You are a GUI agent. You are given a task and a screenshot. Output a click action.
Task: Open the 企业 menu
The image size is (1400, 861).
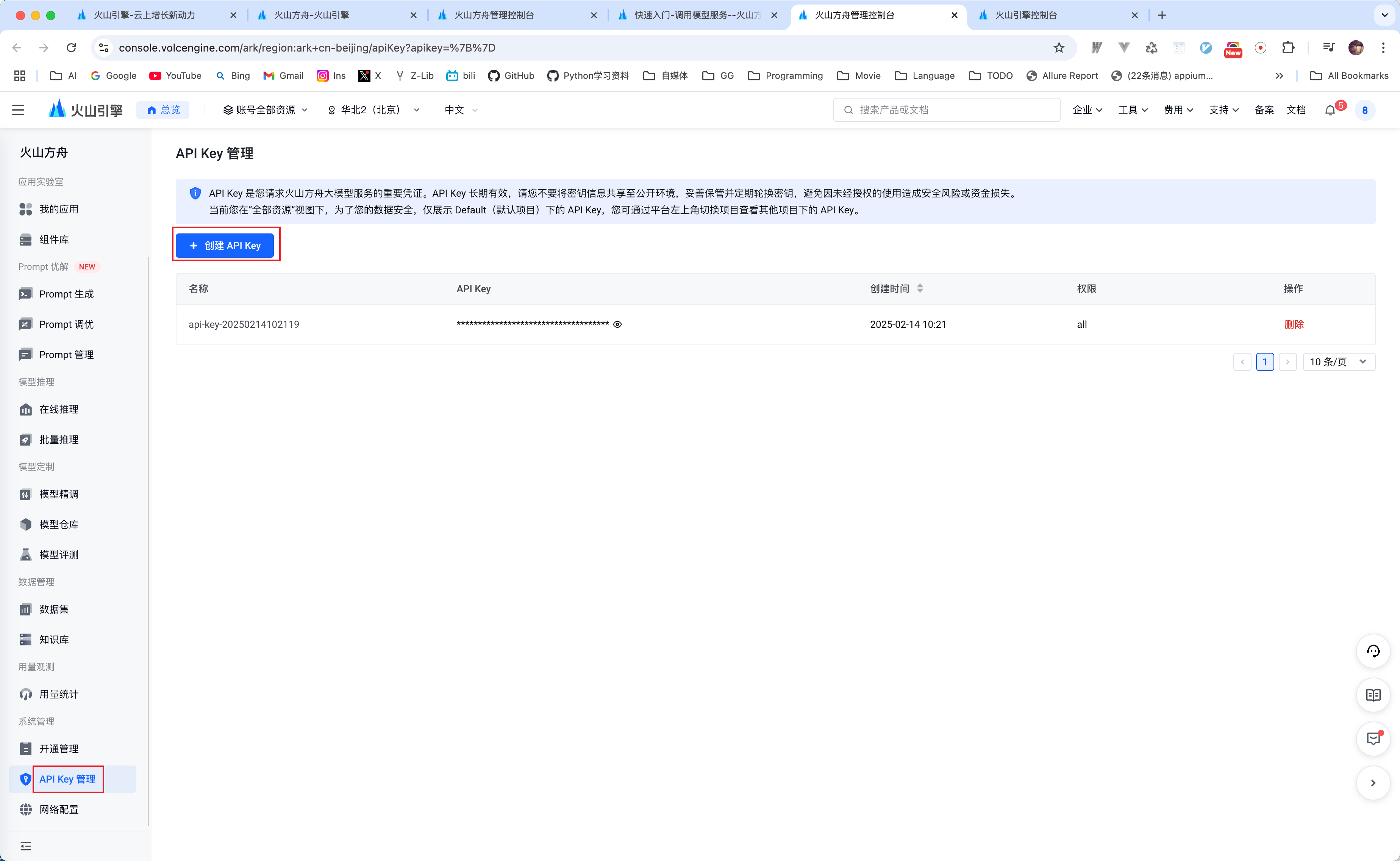[x=1087, y=110]
